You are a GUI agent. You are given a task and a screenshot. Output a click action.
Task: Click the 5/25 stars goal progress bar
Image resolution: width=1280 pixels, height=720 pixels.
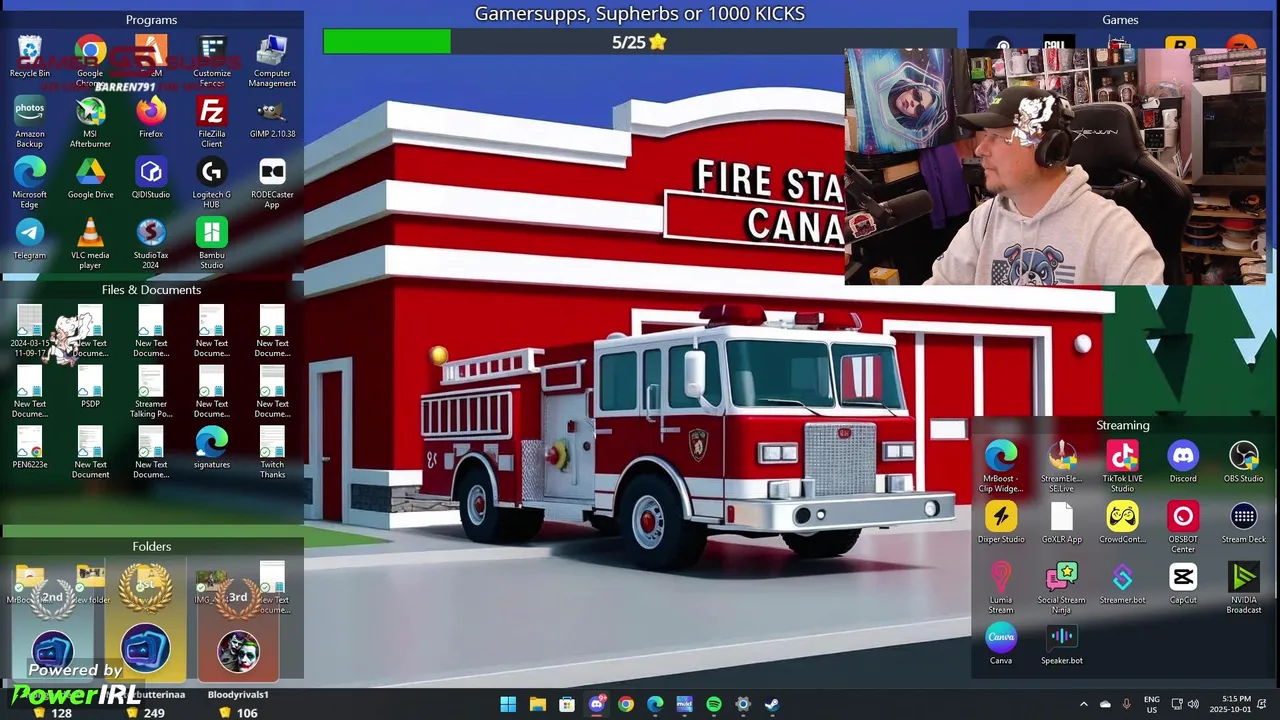640,42
